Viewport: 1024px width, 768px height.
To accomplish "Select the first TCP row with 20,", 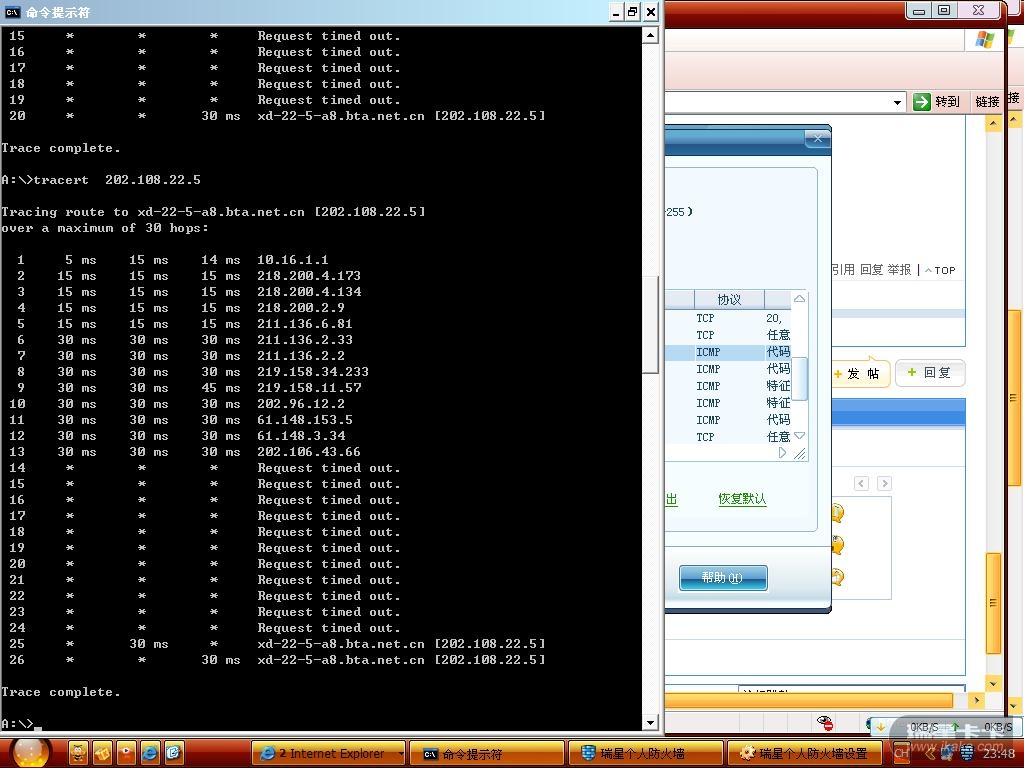I will (x=728, y=318).
